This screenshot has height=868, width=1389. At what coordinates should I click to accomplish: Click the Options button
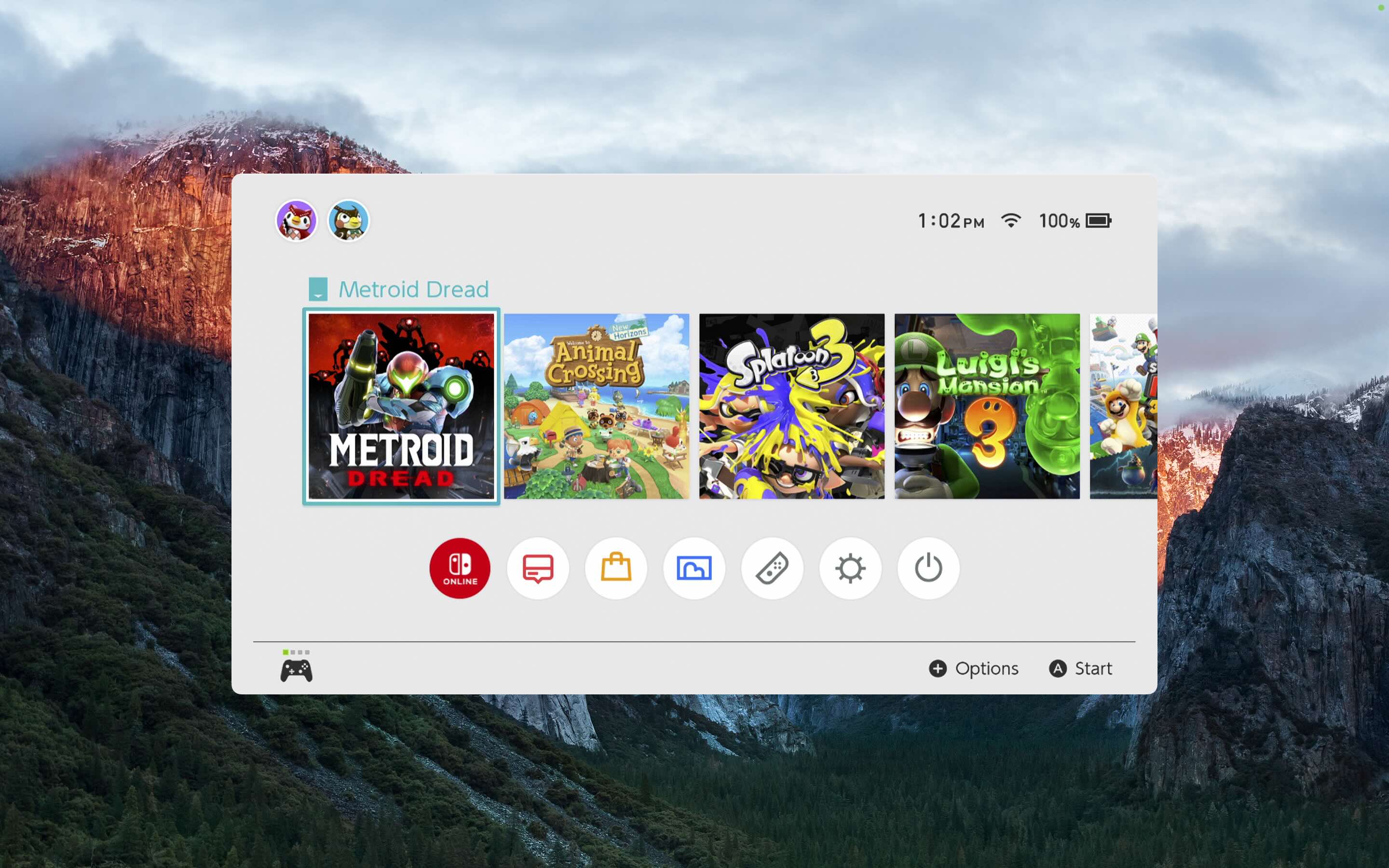click(973, 668)
